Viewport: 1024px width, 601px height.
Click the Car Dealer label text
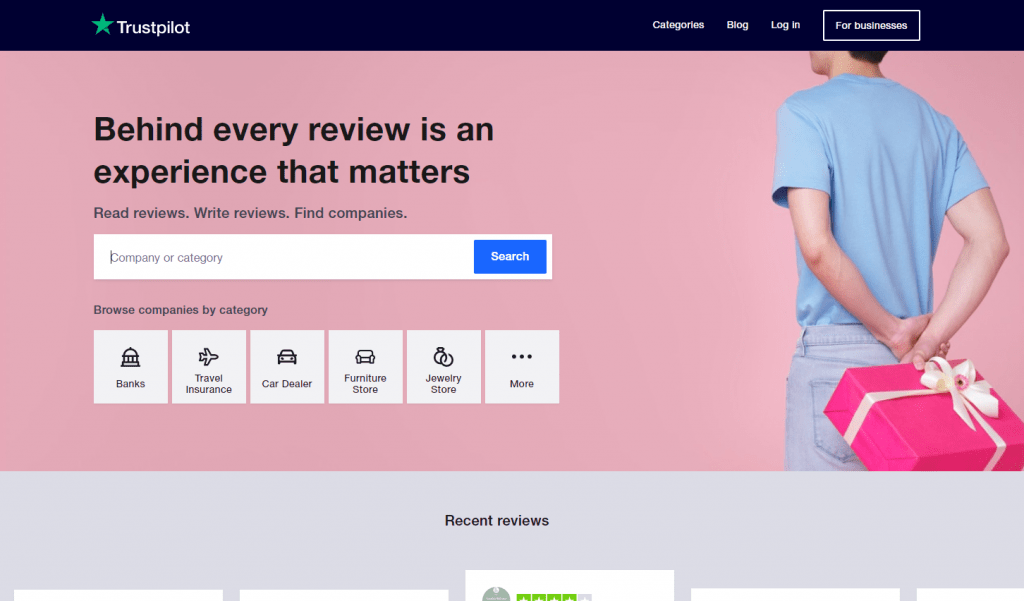287,383
